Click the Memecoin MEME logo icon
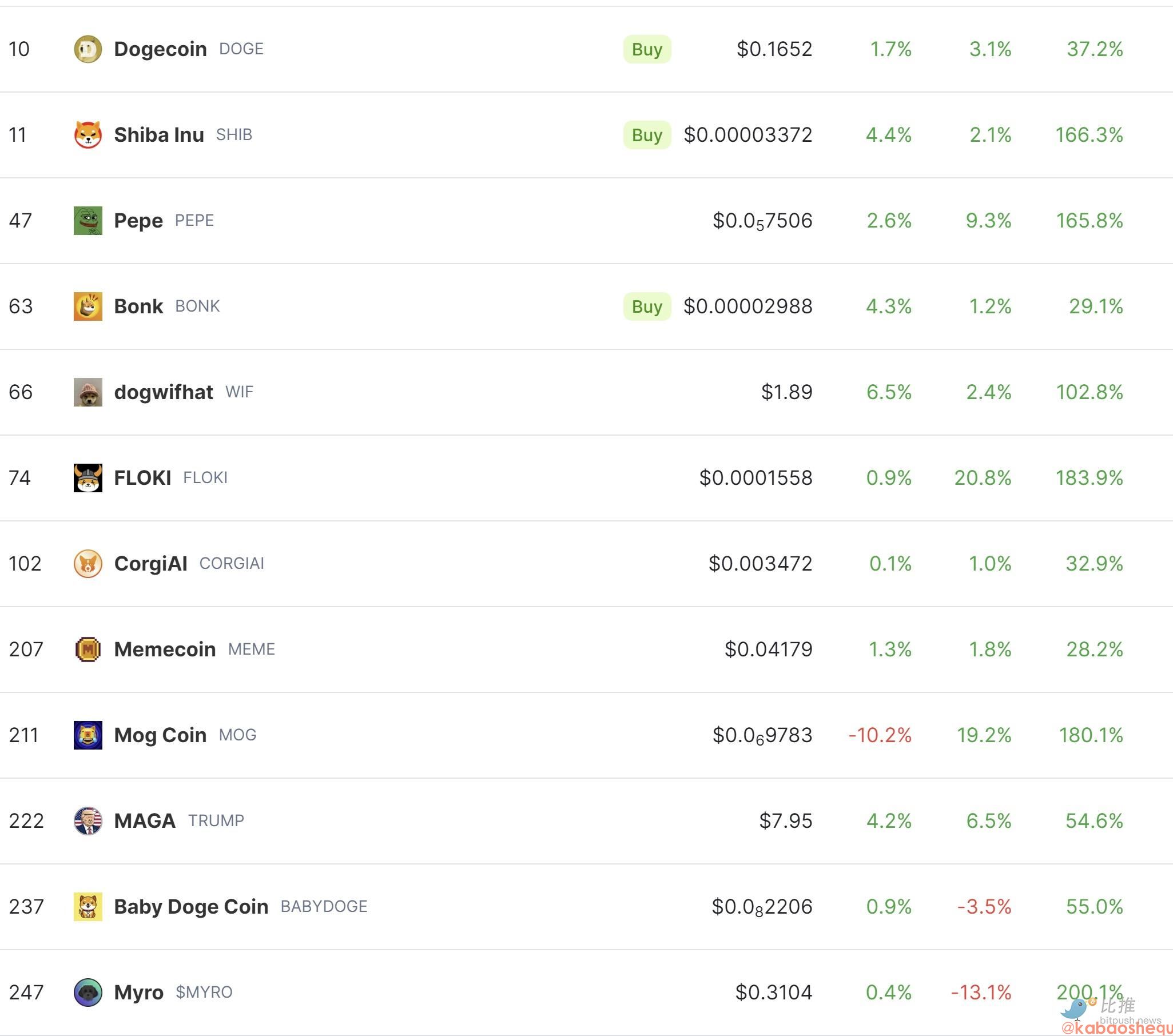The width and height of the screenshot is (1173, 1036). tap(88, 650)
